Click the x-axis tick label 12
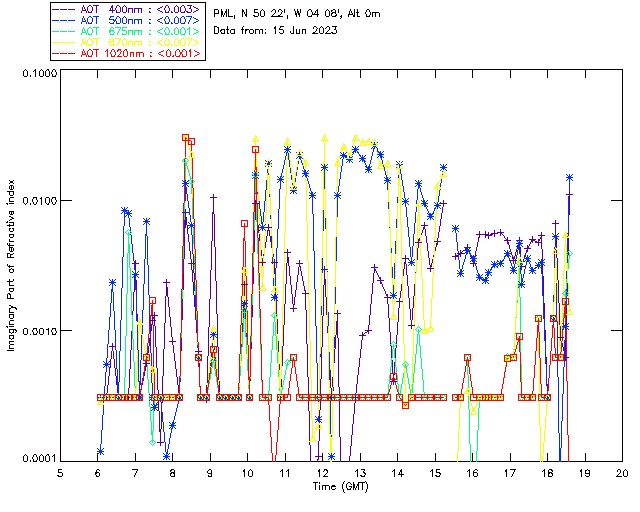Image resolution: width=640 pixels, height=512 pixels. [x=322, y=473]
